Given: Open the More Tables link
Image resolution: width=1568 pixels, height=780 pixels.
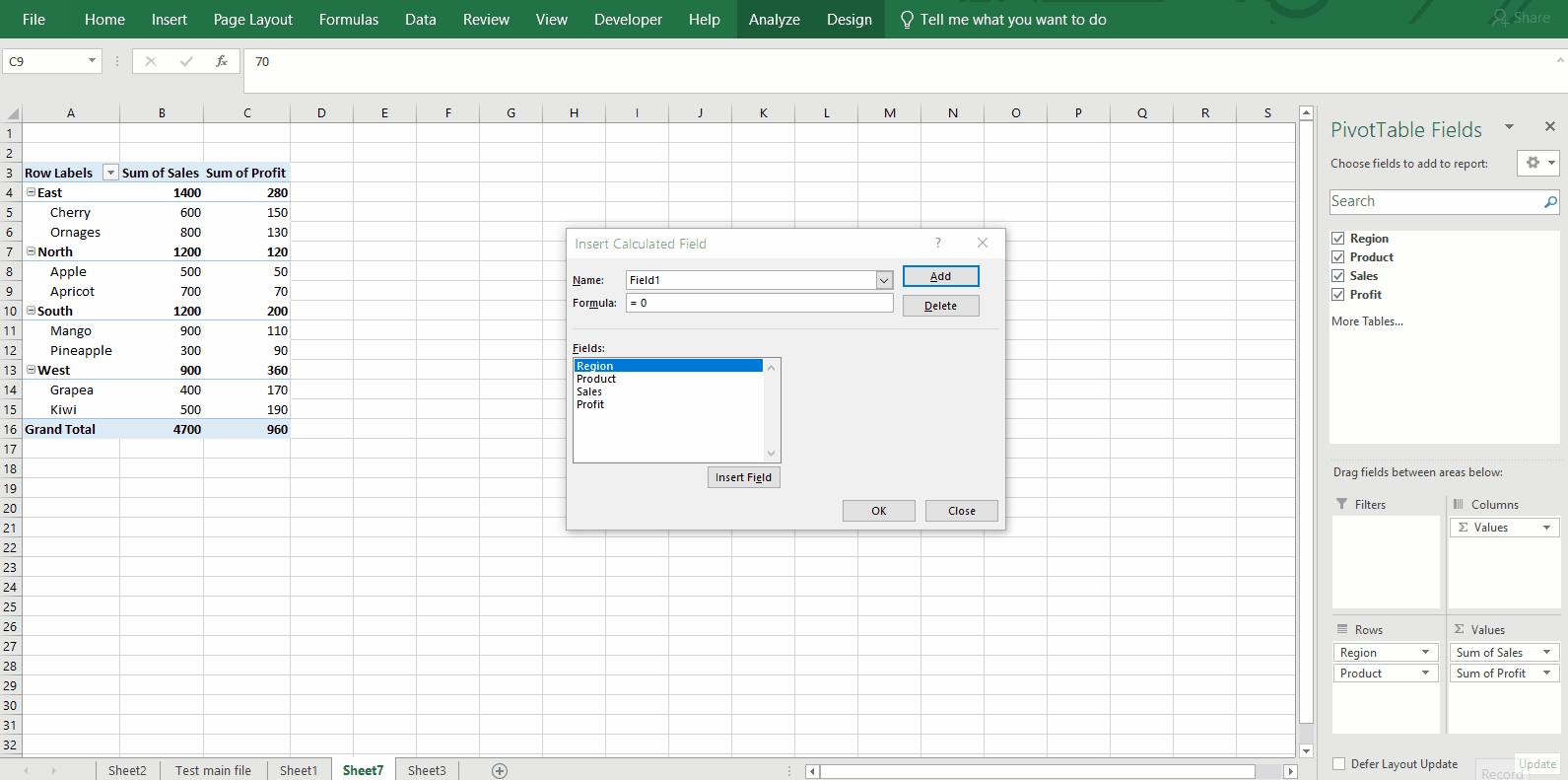Looking at the screenshot, I should click(1367, 321).
